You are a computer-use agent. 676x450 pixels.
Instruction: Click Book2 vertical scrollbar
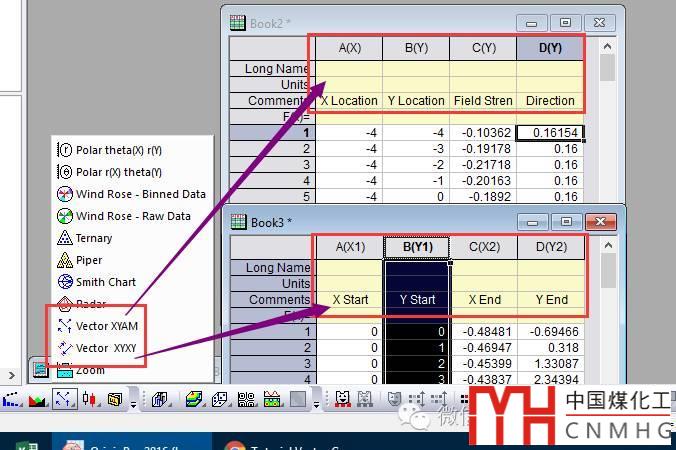point(607,130)
